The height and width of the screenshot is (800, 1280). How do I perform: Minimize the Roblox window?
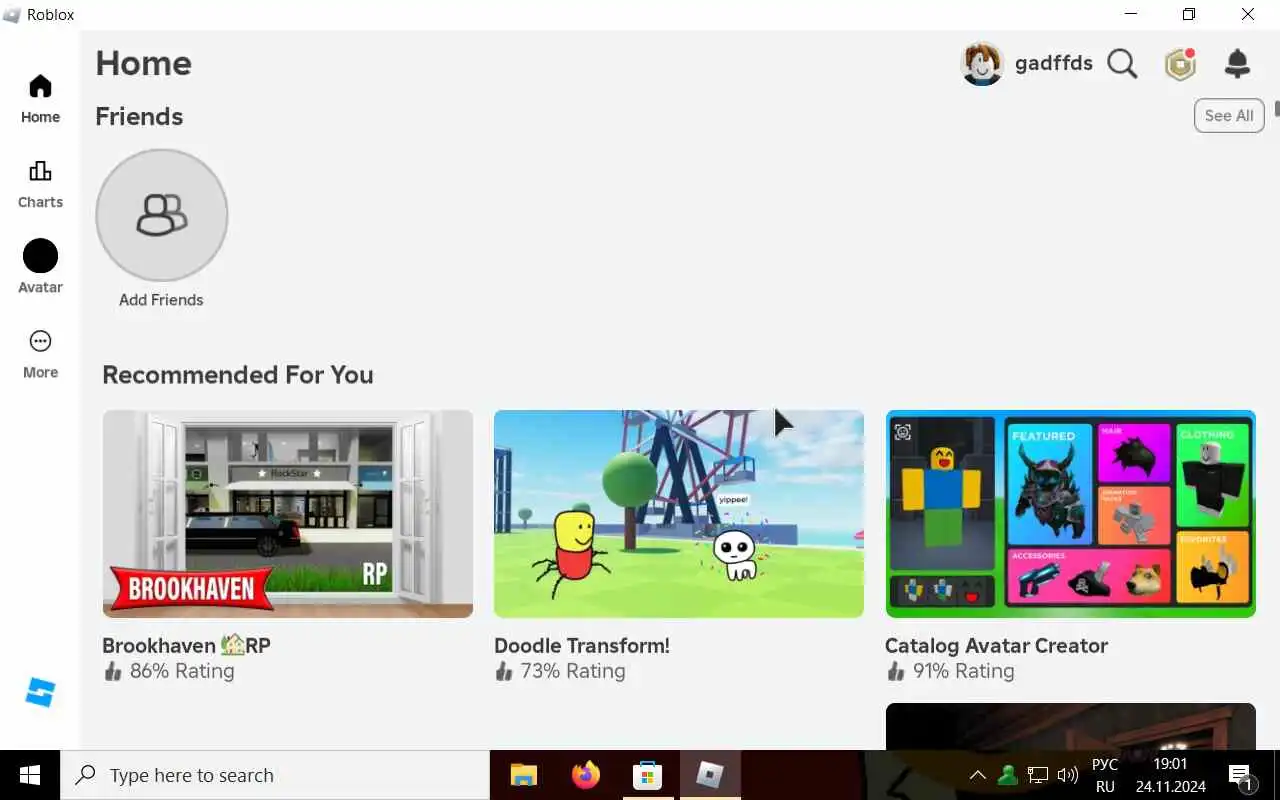click(x=1131, y=14)
